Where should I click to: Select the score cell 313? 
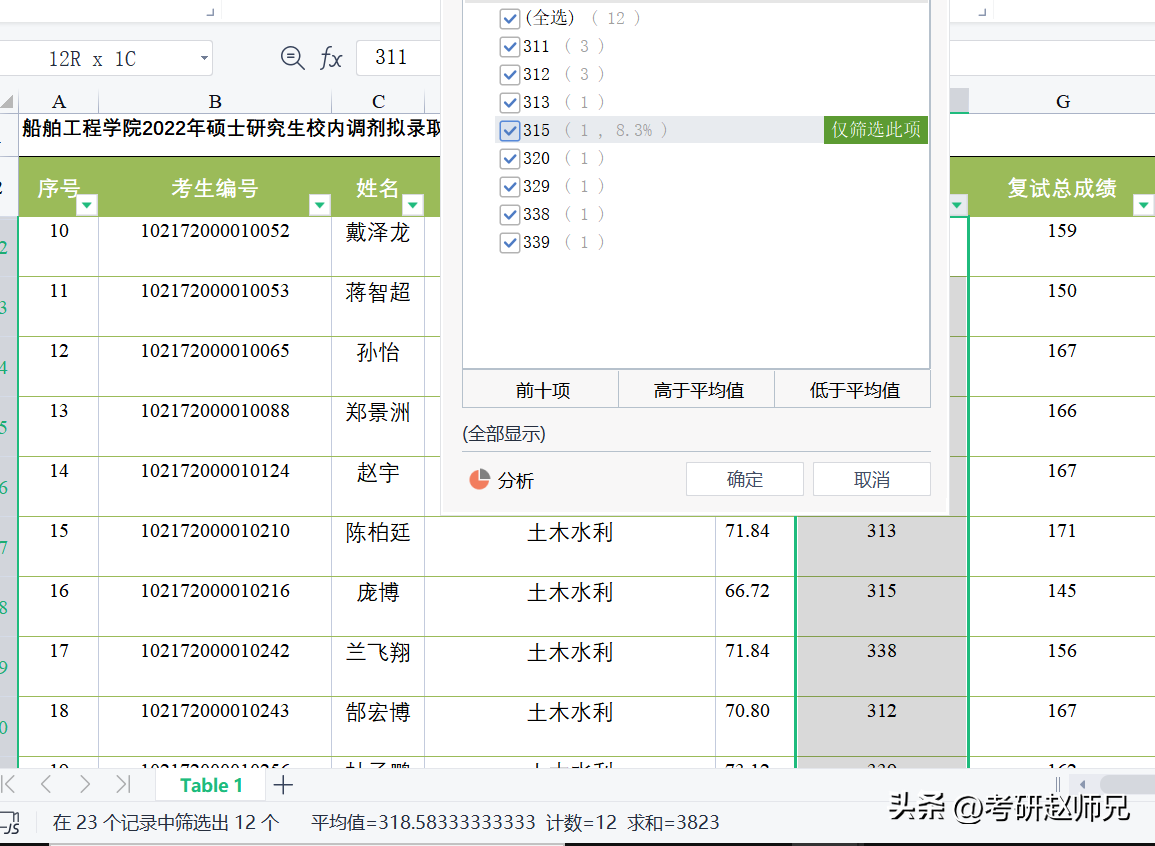[882, 546]
